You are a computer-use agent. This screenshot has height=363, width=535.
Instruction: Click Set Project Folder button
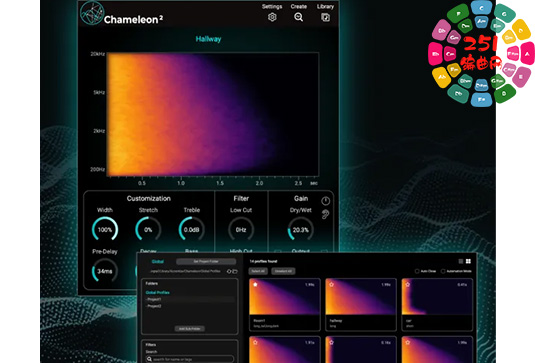(206, 261)
